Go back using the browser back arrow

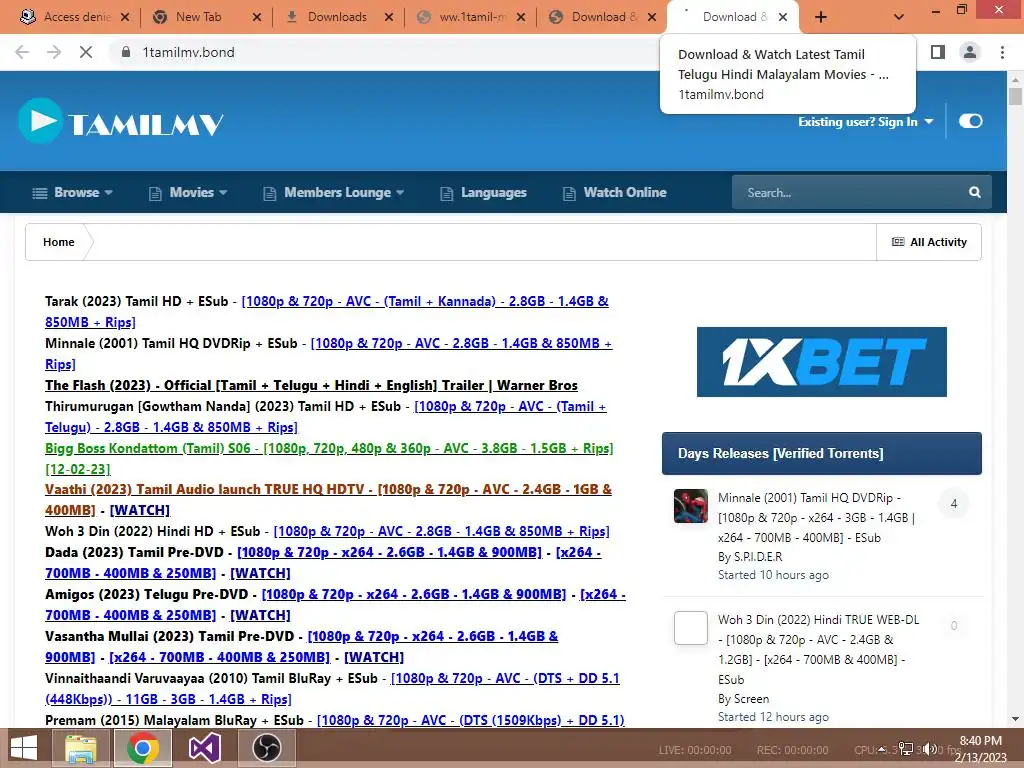[x=22, y=52]
